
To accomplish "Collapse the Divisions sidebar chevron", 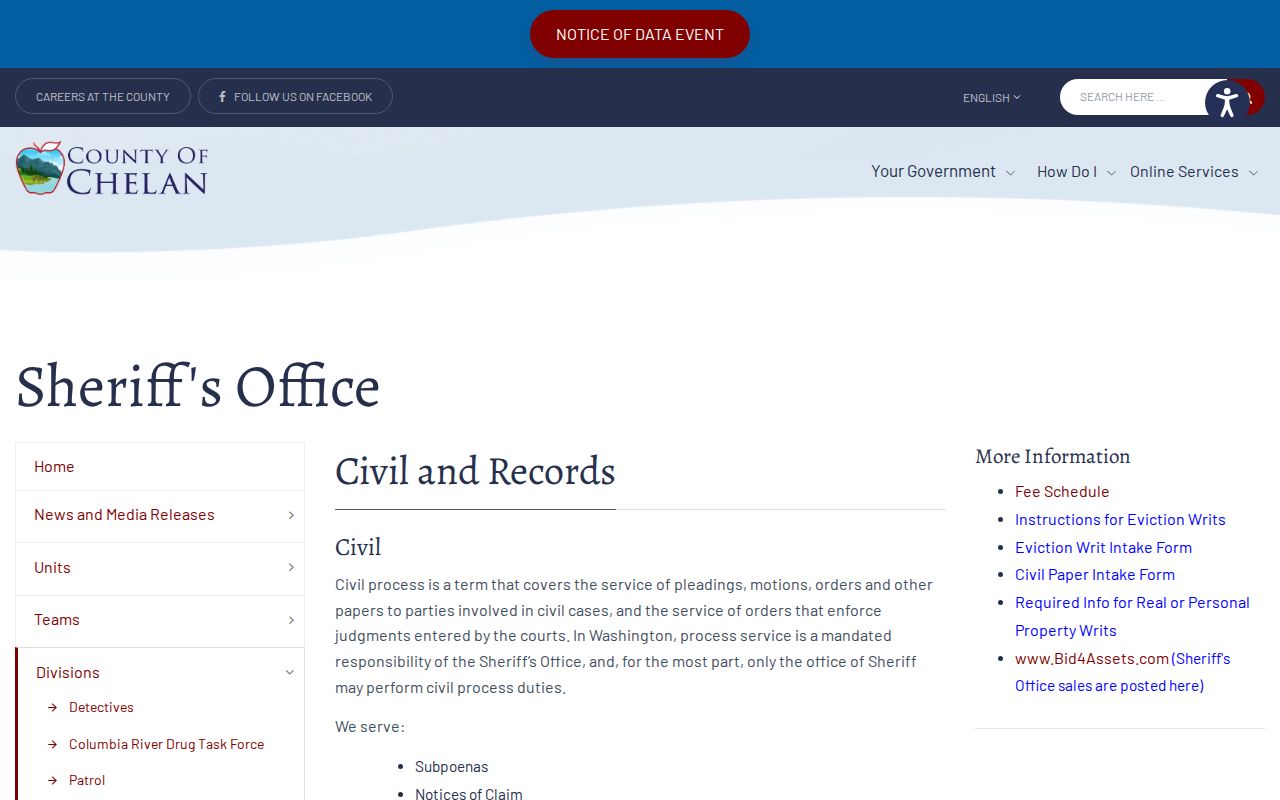I will [290, 673].
